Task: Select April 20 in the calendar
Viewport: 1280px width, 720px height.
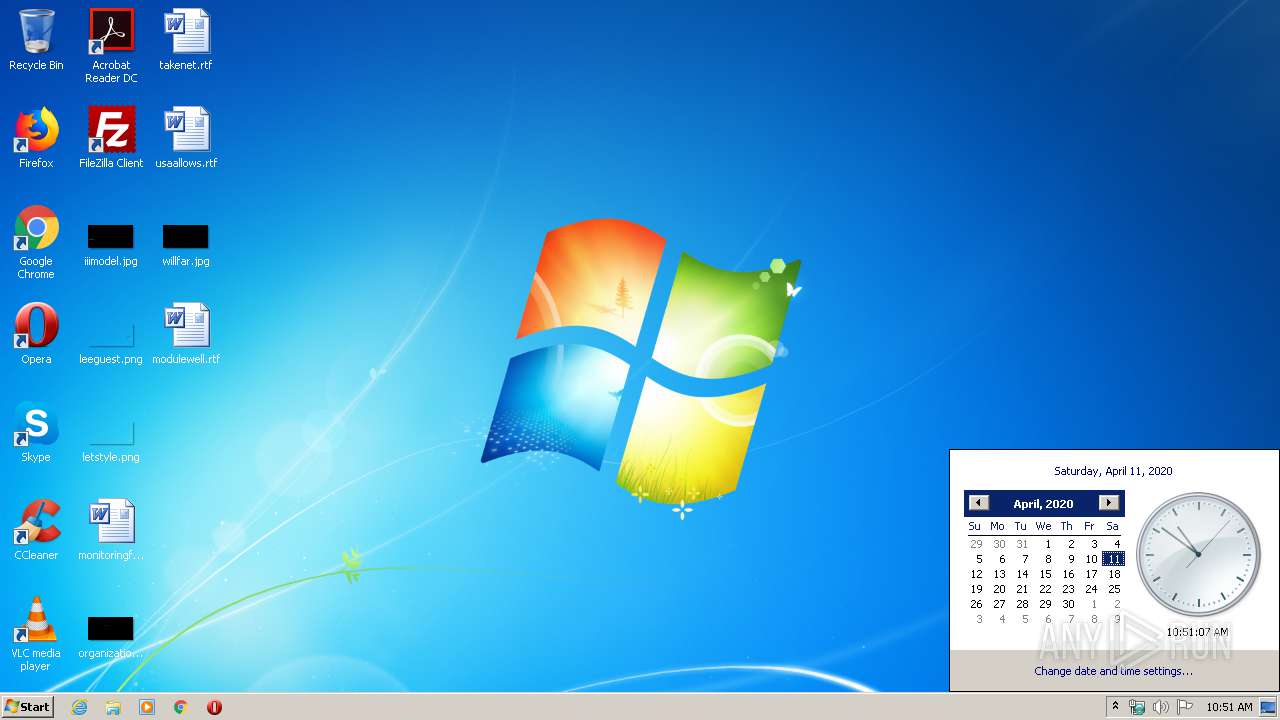Action: [999, 589]
